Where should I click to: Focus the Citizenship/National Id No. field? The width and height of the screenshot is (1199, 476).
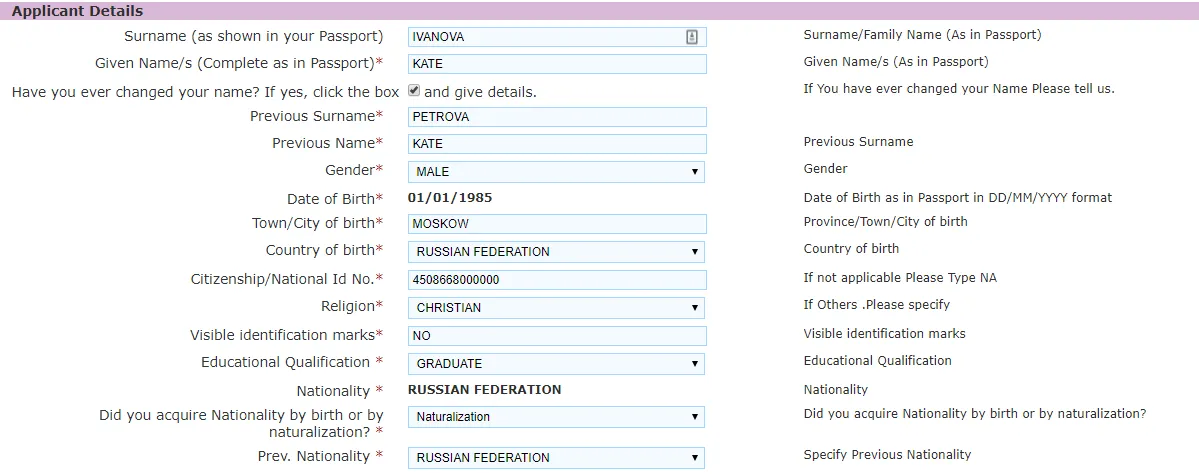[557, 280]
